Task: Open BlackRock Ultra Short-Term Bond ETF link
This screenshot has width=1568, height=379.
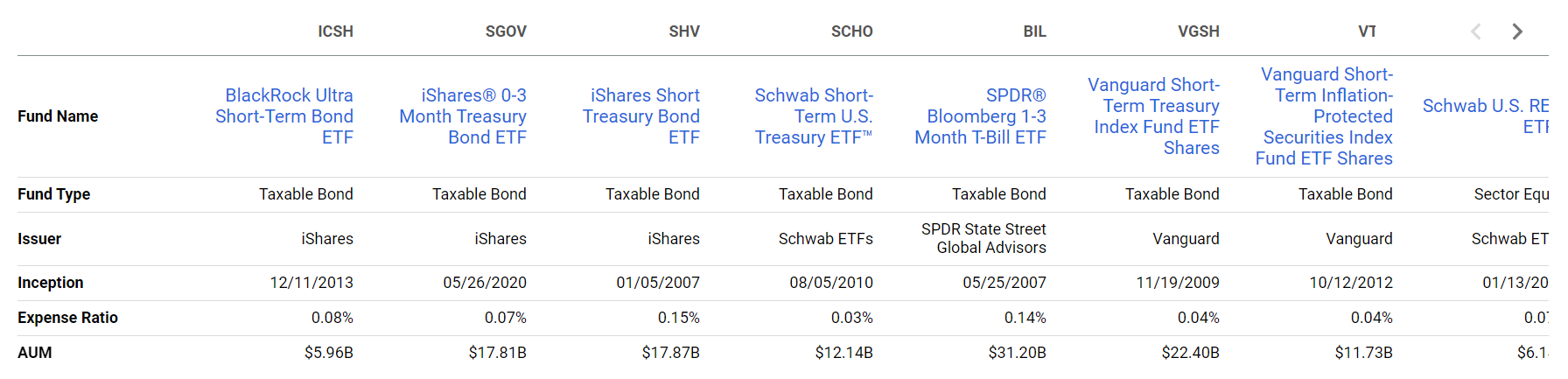Action: tap(284, 116)
